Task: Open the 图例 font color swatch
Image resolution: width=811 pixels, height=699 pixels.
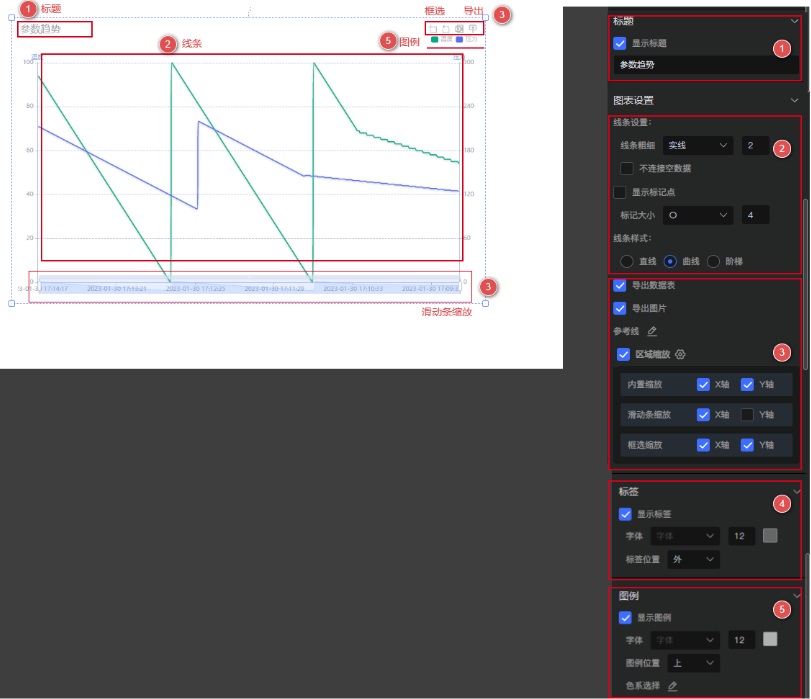Action: [770, 639]
